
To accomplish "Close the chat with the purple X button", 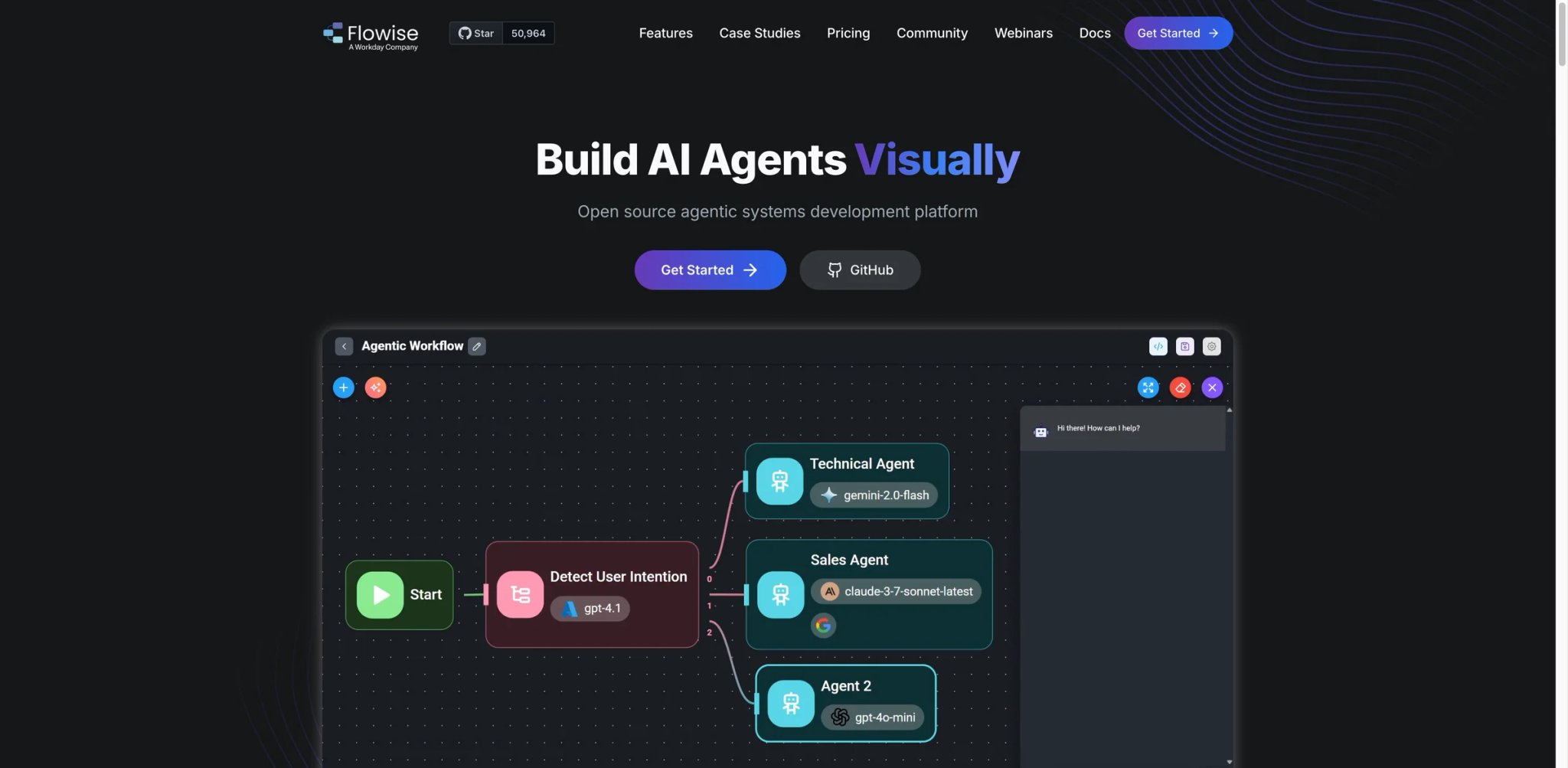I will point(1212,387).
